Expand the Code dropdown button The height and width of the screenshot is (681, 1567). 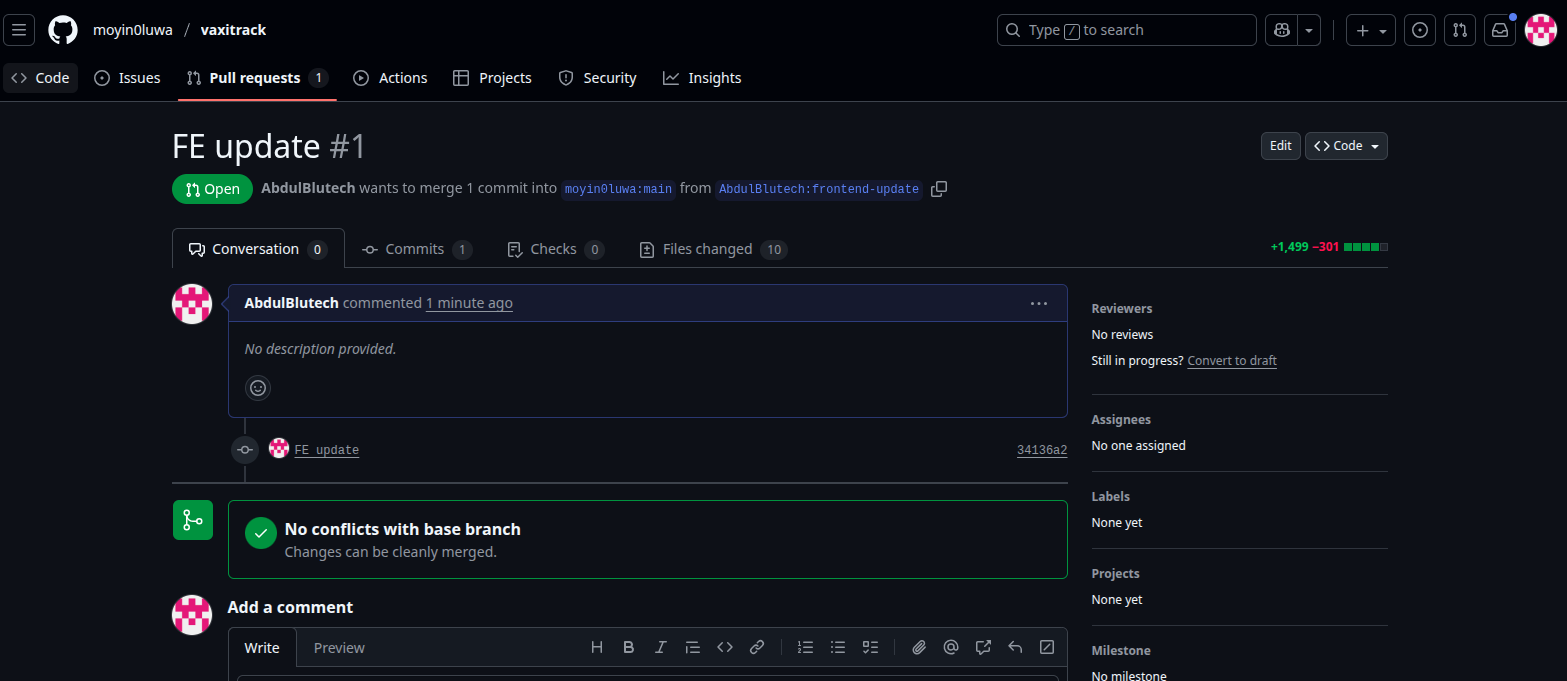(1346, 146)
